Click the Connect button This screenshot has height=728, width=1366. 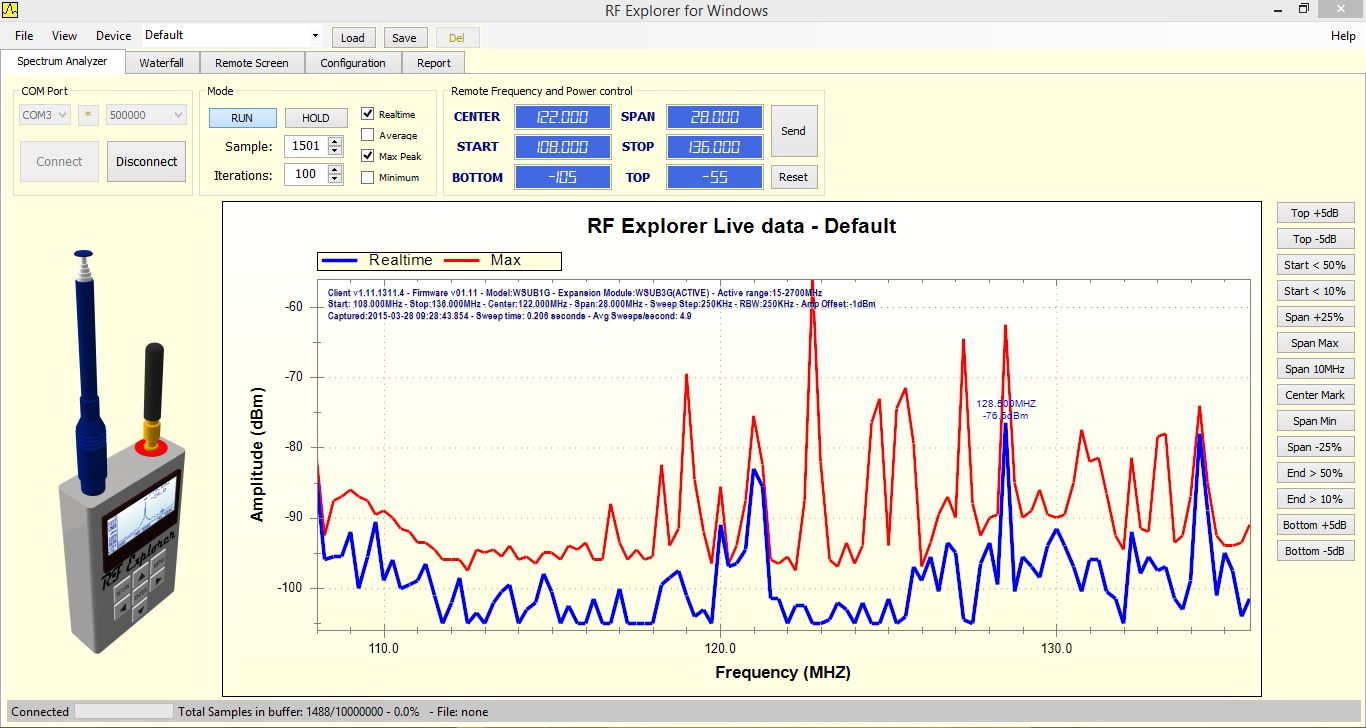[59, 161]
